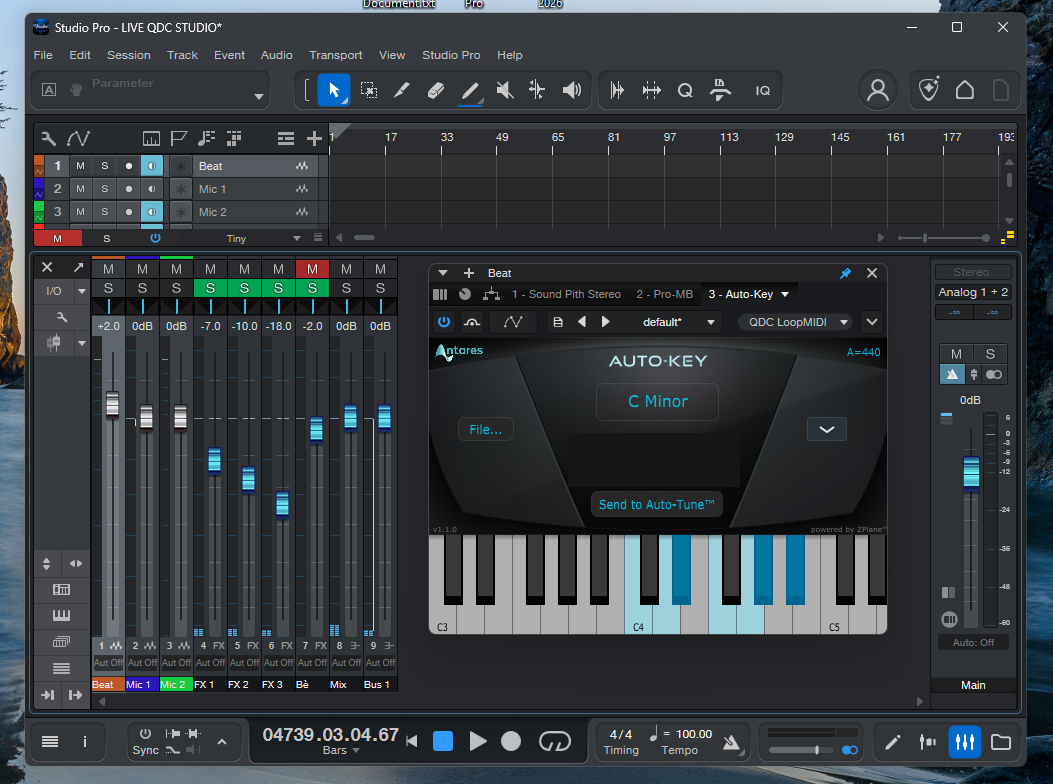Toggle the Loop transport button
This screenshot has width=1053, height=784.
point(555,741)
